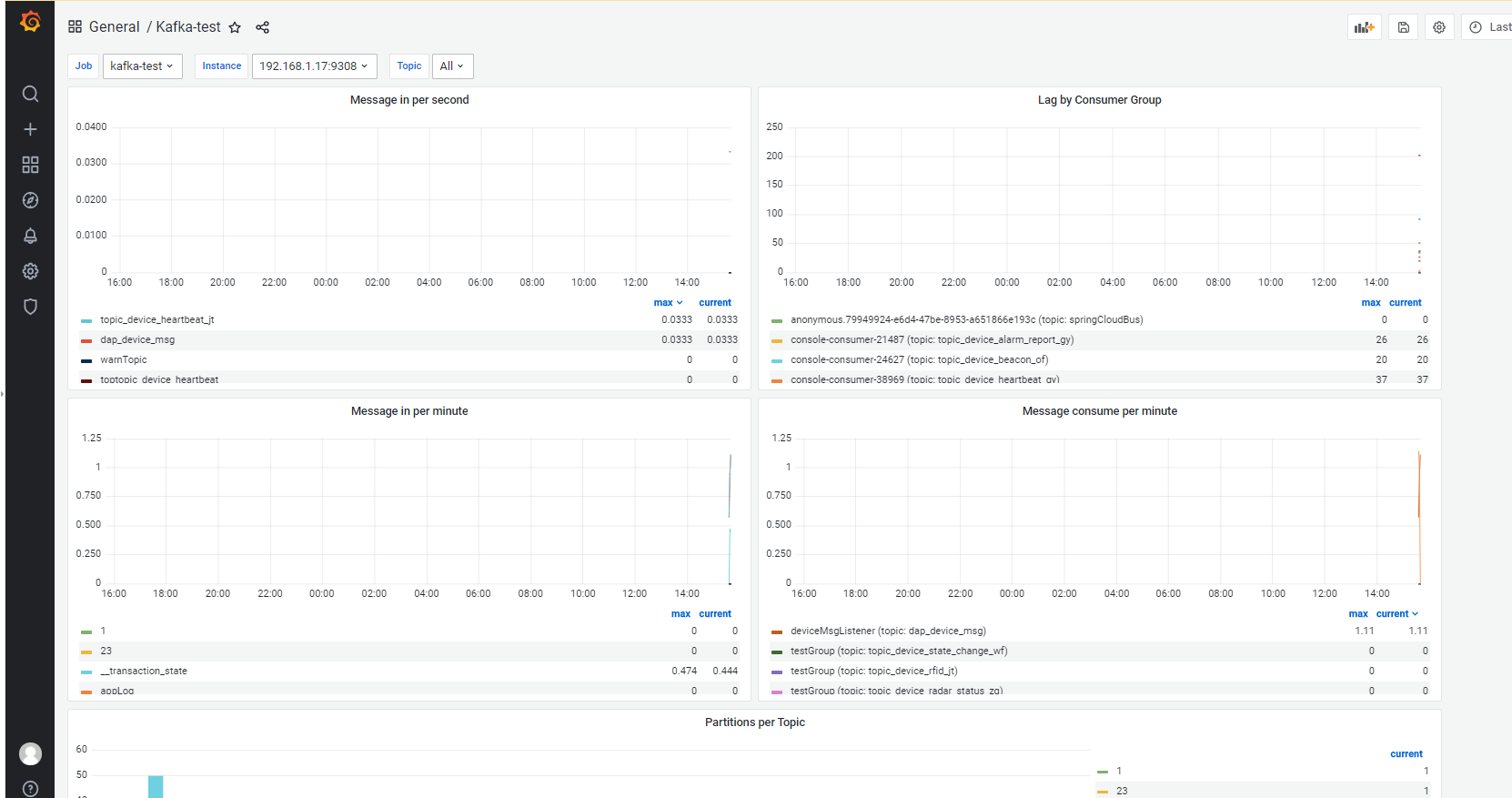The image size is (1512, 798).
Task: Open the Search dashboards icon
Action: click(x=30, y=94)
